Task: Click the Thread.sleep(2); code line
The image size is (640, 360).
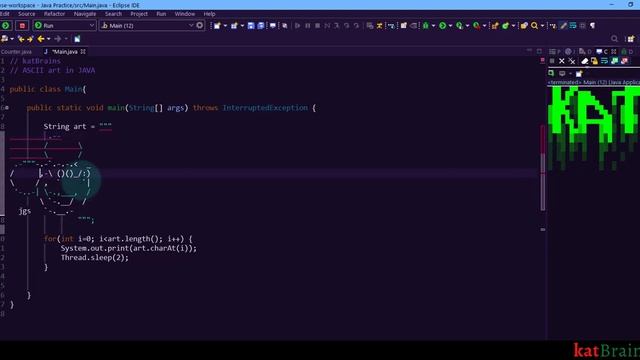Action: point(95,258)
